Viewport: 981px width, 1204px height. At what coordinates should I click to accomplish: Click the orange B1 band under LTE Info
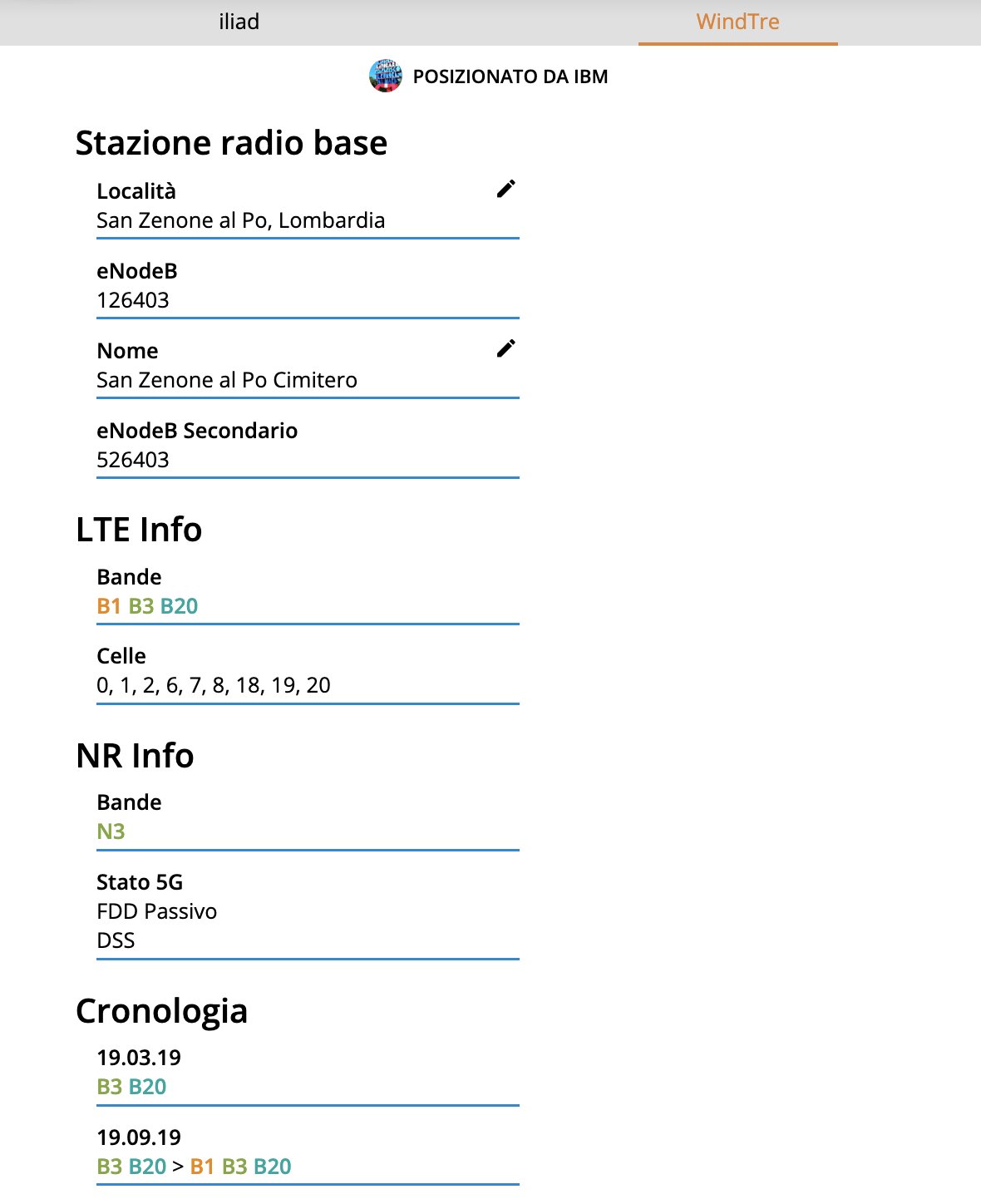point(109,606)
